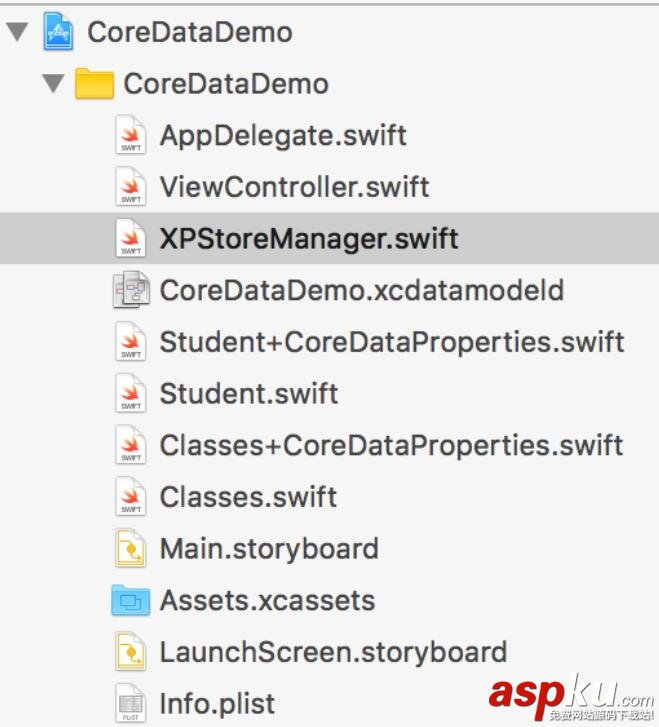Open CoreDataDemo.xcdatamodeld file name
This screenshot has height=727, width=659.
coord(362,290)
